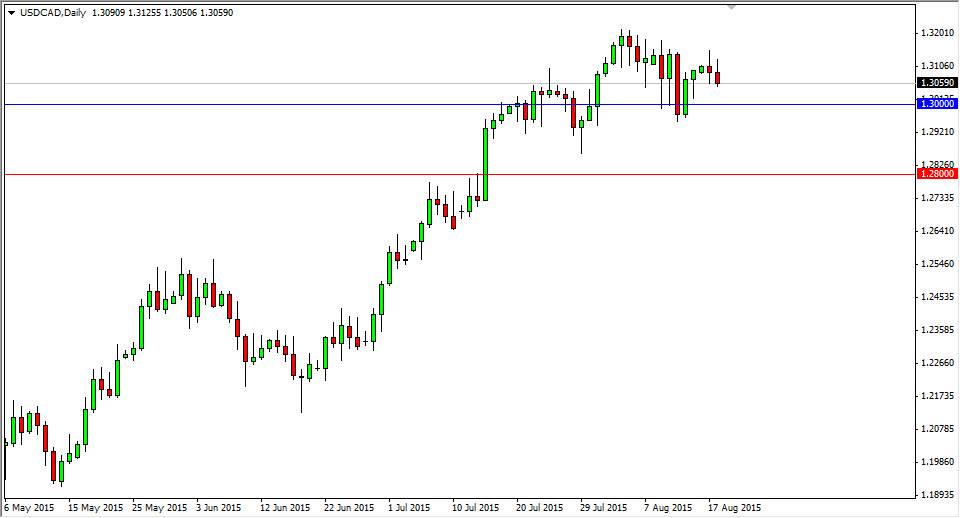Open the dropdown arrow beside USDCAD,Daily
960x518 pixels.
[11, 13]
